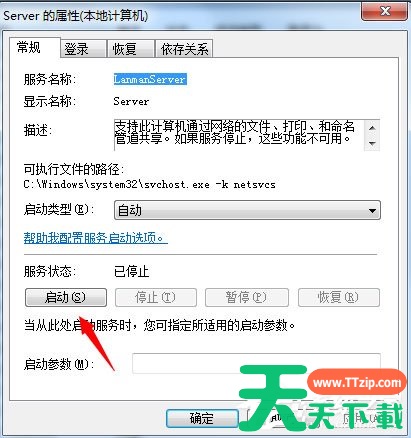411x438 pixels.
Task: Select the 依存关系 tab
Action: point(184,49)
